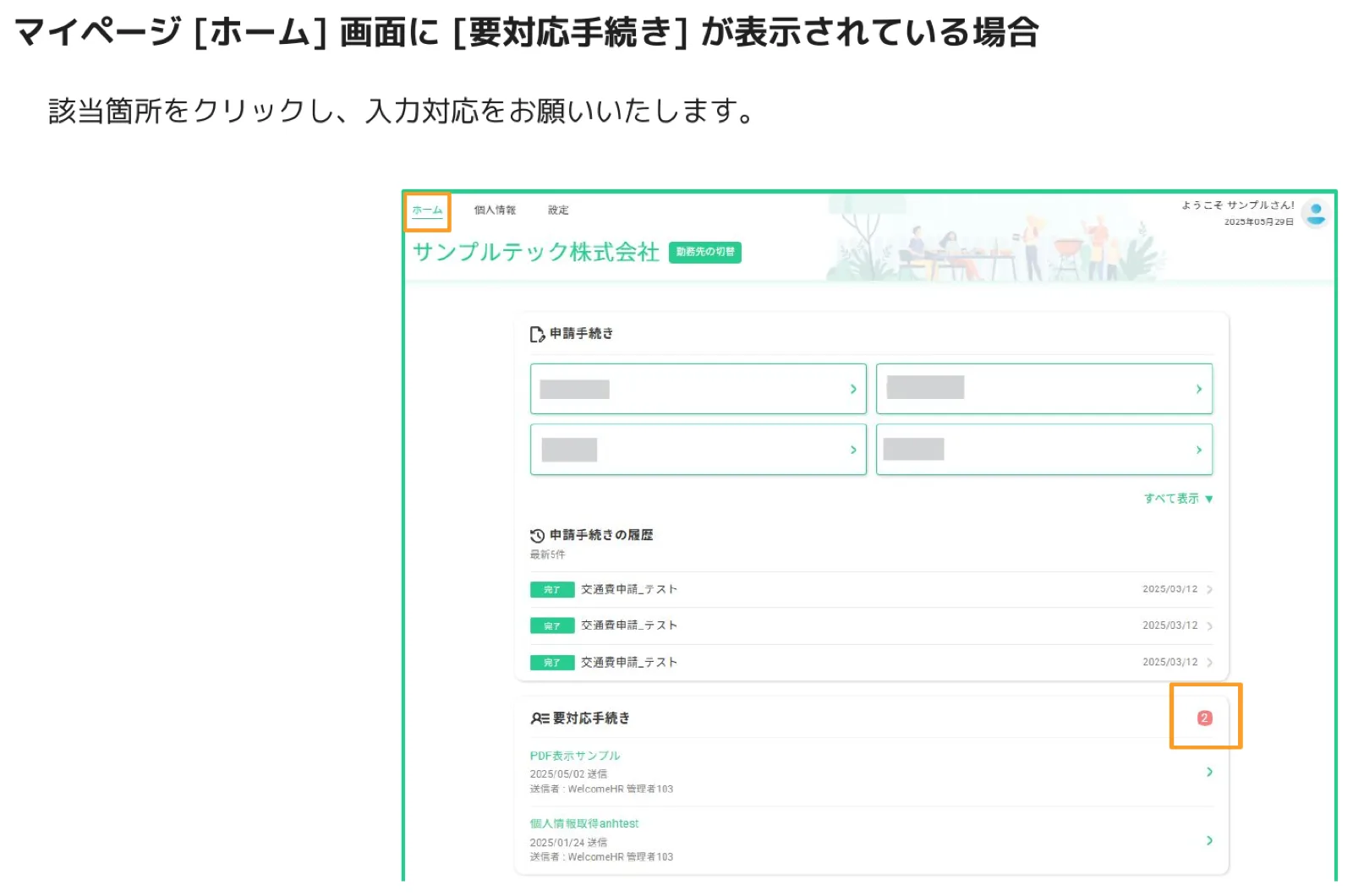
Task: Click chevron on second history row
Action: coord(1209,626)
